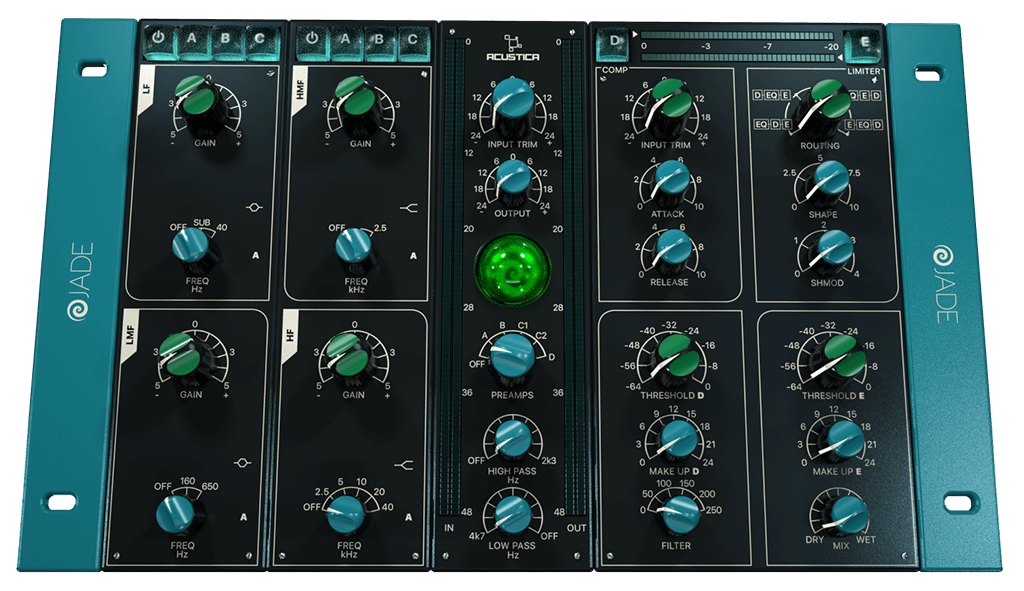Click the LF FREQ Hz selector knob
The width and height of the screenshot is (1024, 591).
[x=193, y=249]
